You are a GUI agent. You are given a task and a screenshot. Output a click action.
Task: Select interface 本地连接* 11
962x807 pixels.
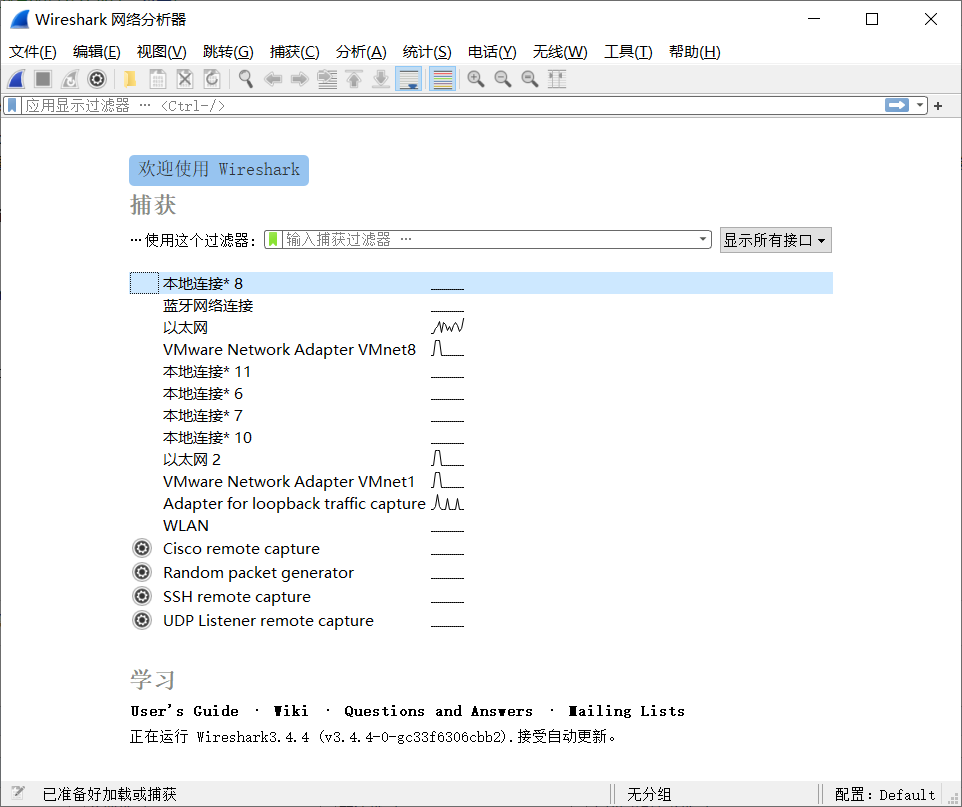click(481, 372)
